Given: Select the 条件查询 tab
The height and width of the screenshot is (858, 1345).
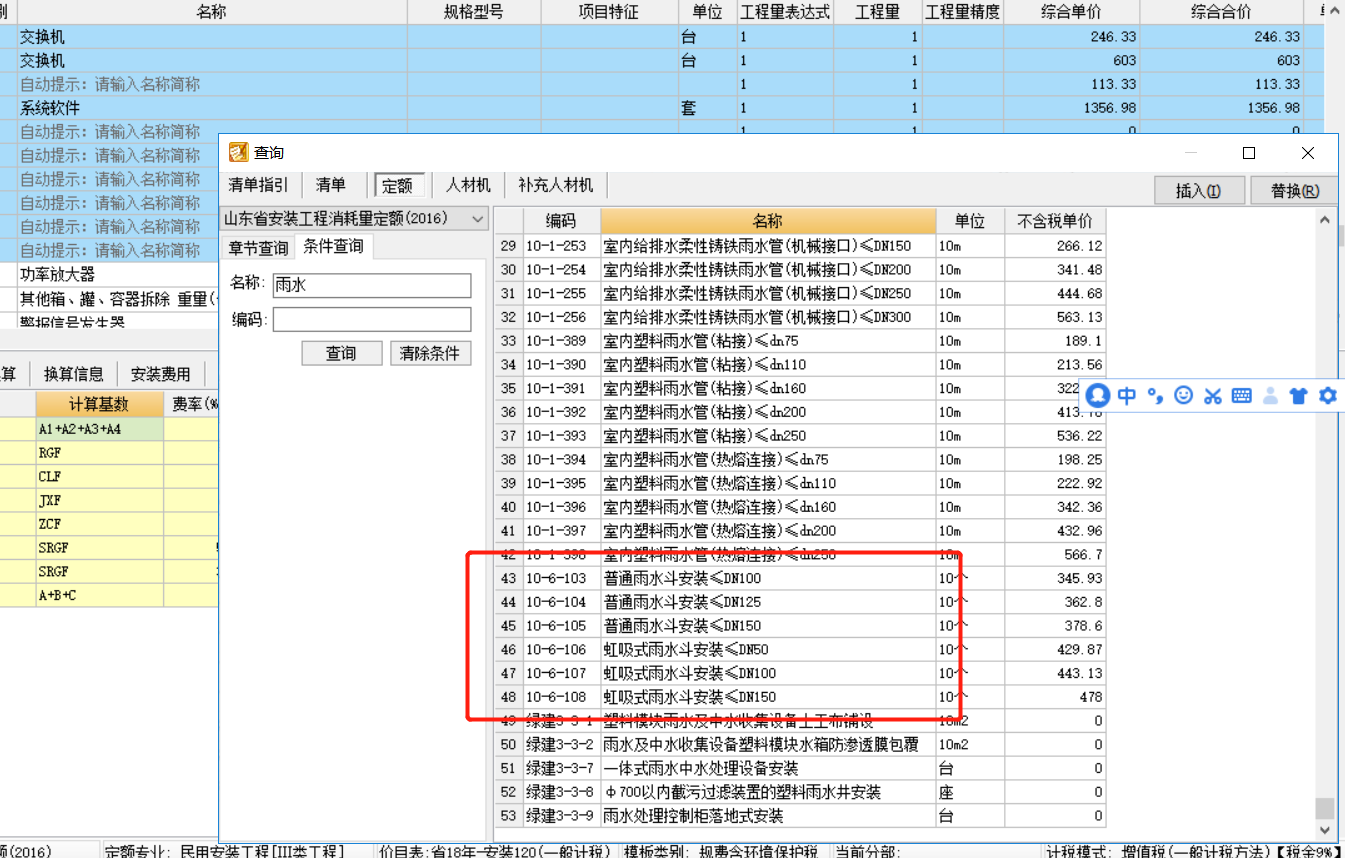Looking at the screenshot, I should (x=333, y=246).
